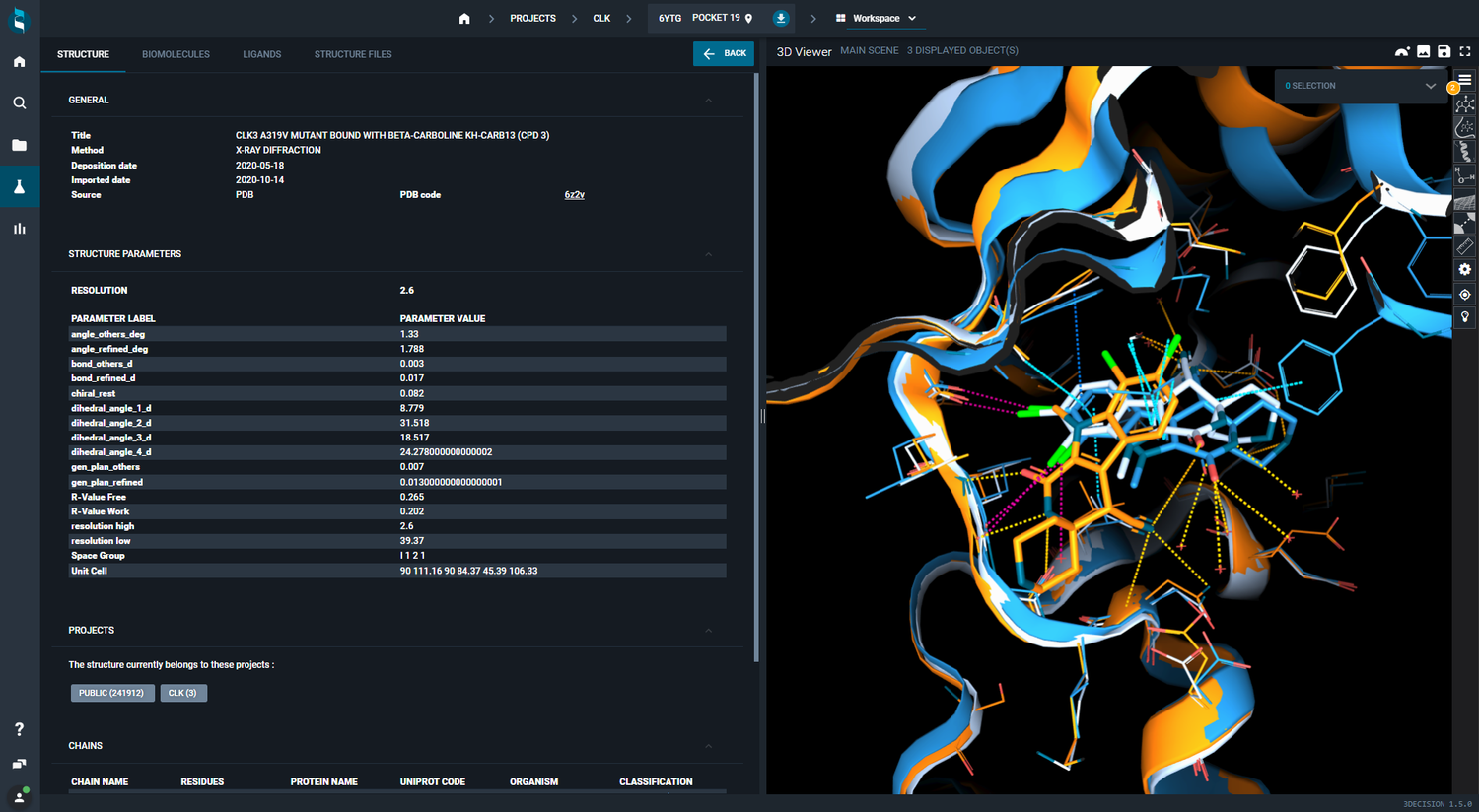
Task: Toggle fullscreen 3D viewer
Action: [x=1465, y=51]
